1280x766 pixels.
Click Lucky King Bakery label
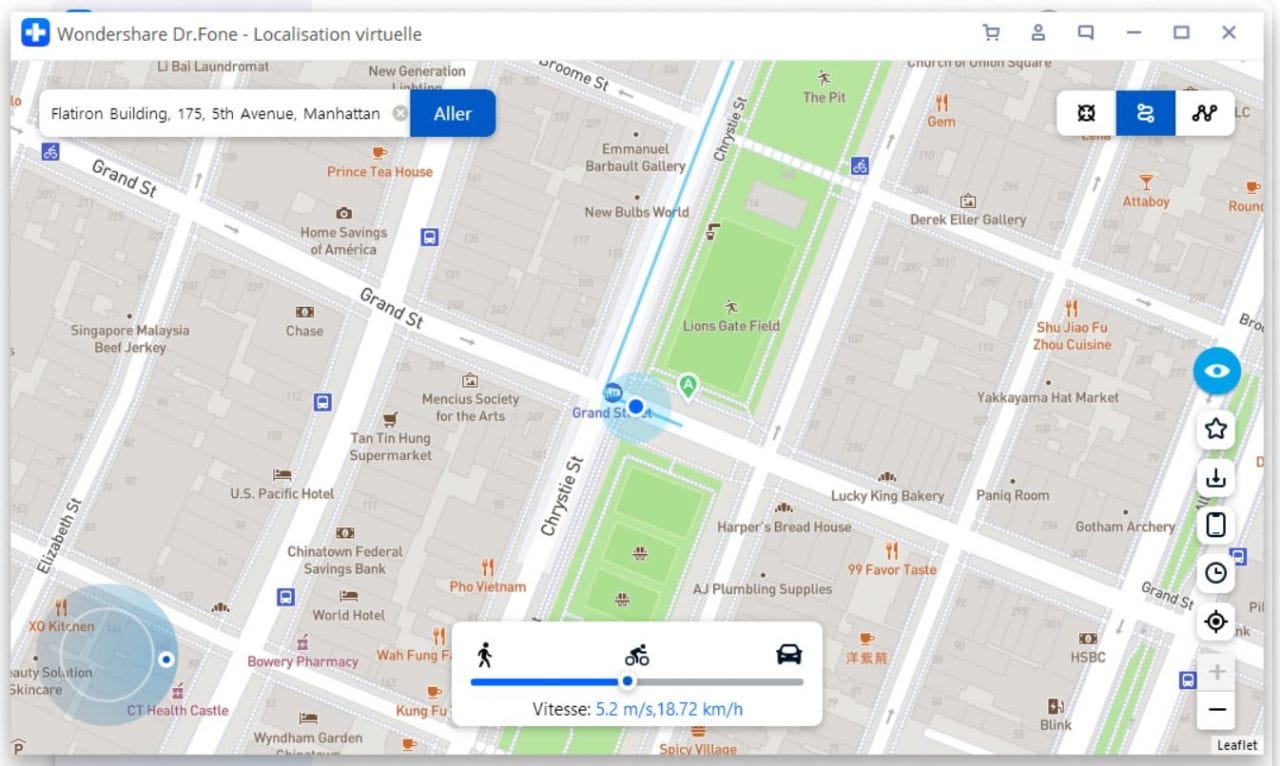887,495
